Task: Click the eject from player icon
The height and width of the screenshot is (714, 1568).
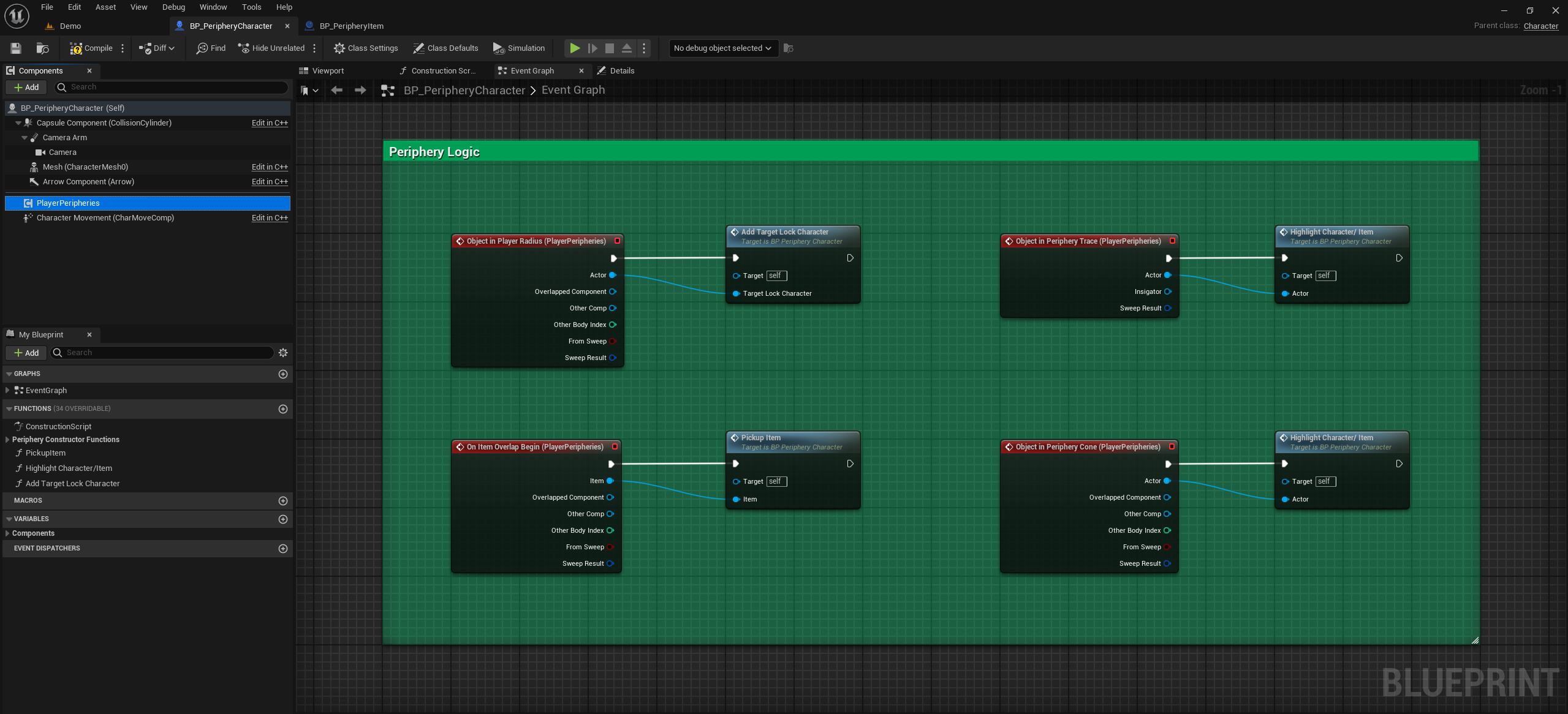Action: coord(627,48)
